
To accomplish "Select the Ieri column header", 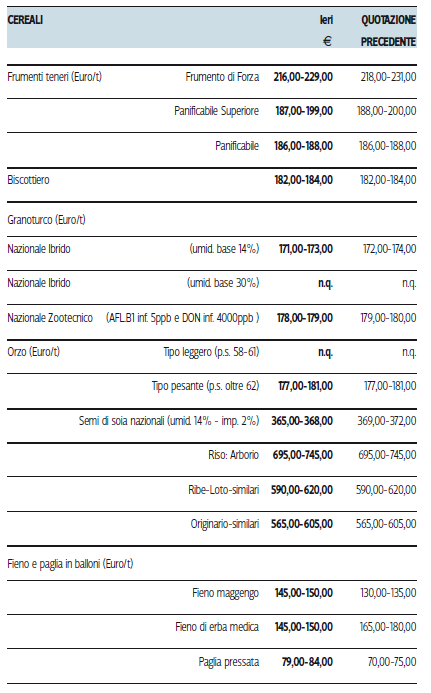I will point(326,20).
